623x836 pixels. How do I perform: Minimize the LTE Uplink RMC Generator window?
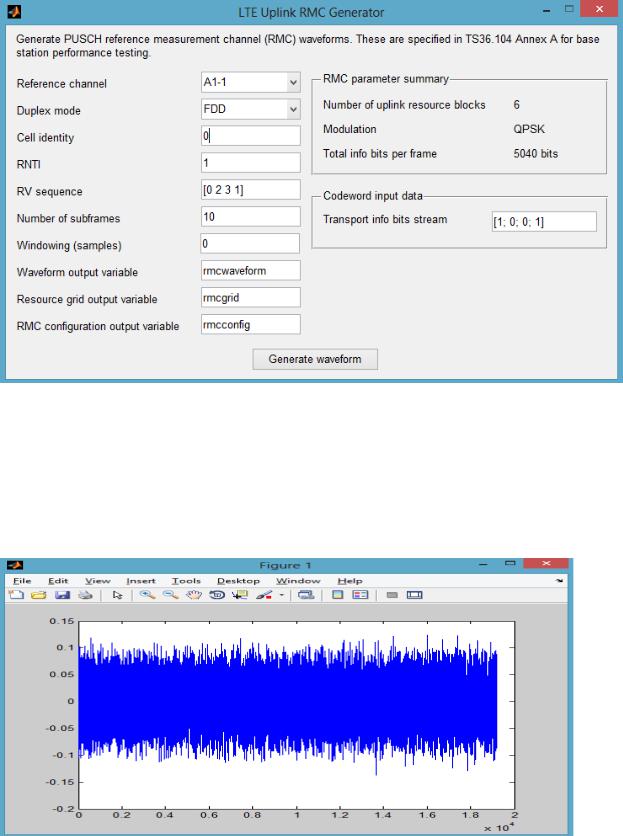(546, 11)
